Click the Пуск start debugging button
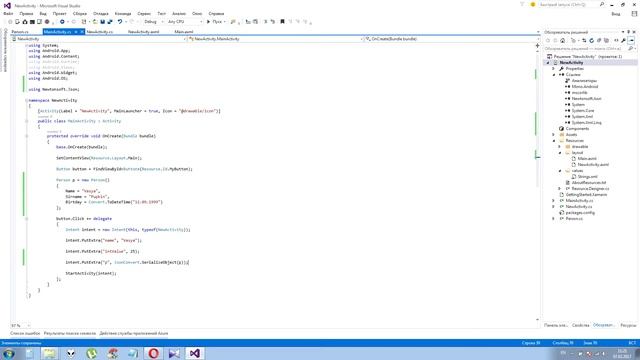Viewport: 640px width, 360px height. [216, 22]
